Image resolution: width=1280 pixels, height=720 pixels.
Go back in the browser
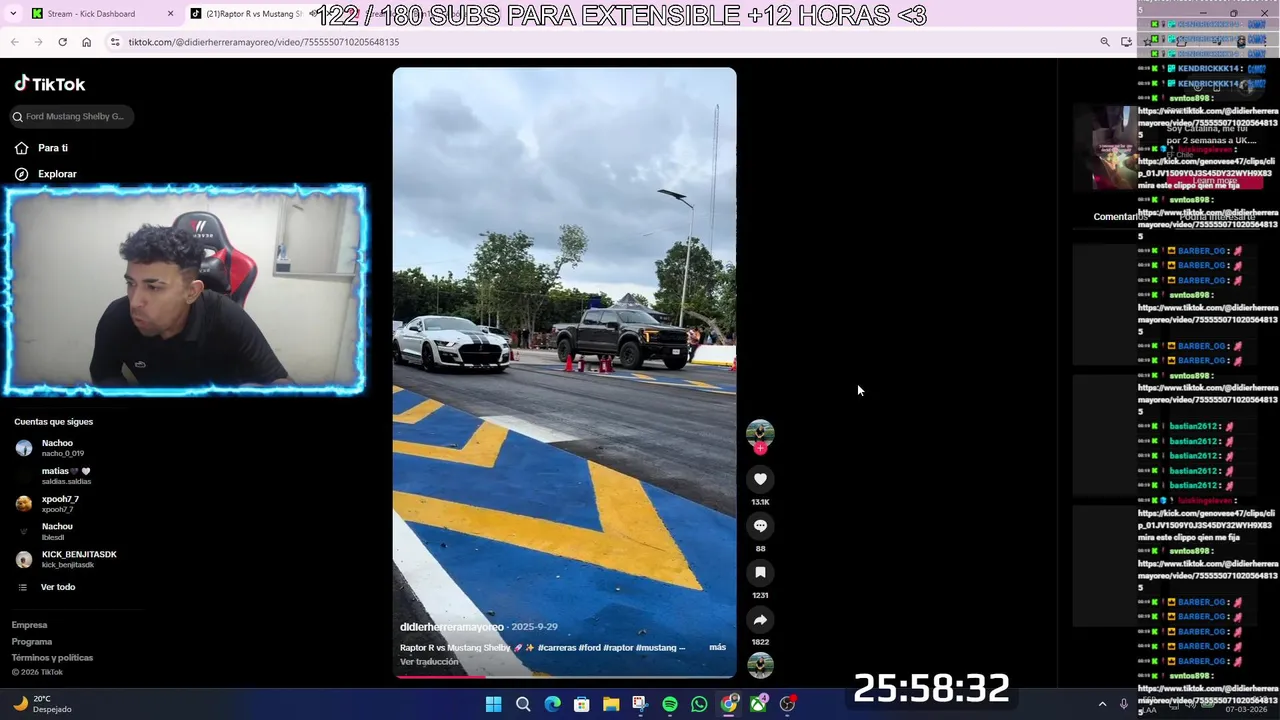[x=14, y=42]
